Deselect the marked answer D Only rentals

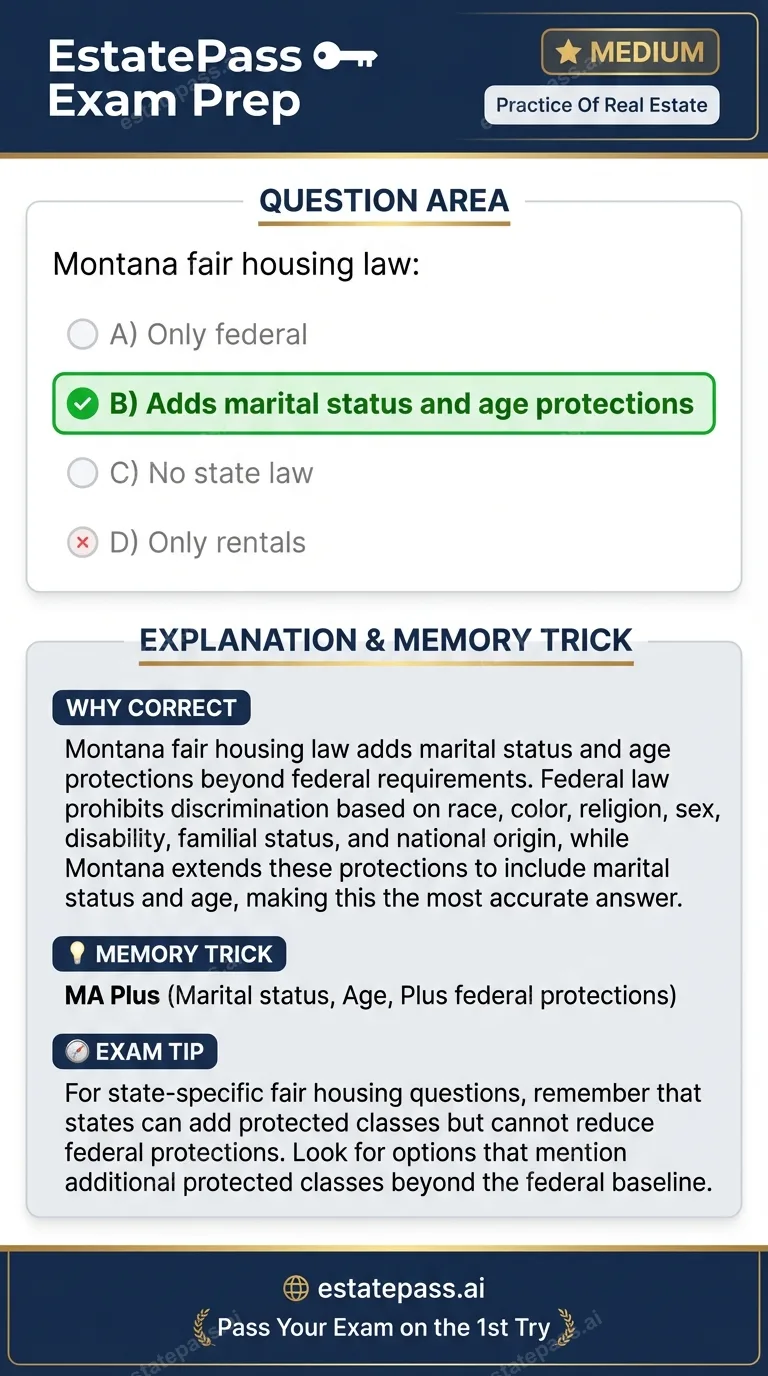click(x=83, y=542)
